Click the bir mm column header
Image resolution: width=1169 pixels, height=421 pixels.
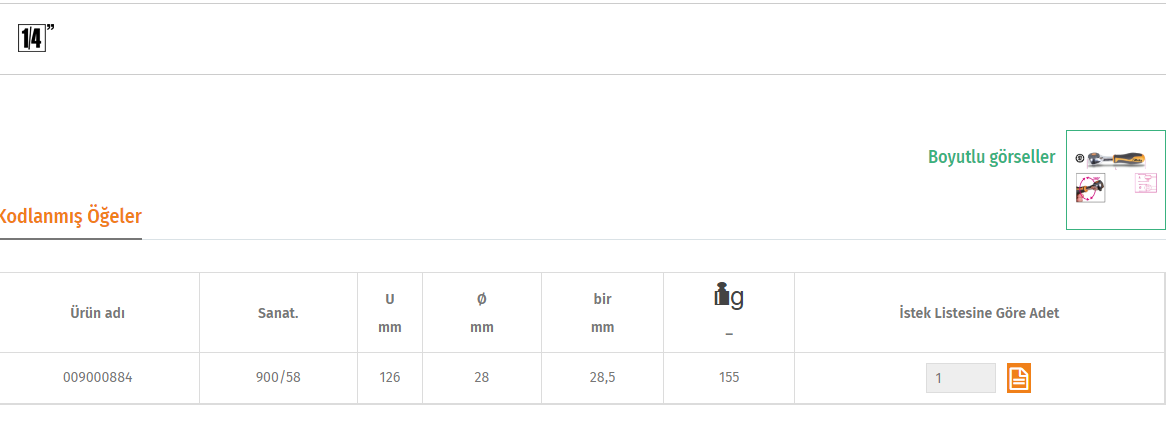pos(602,313)
